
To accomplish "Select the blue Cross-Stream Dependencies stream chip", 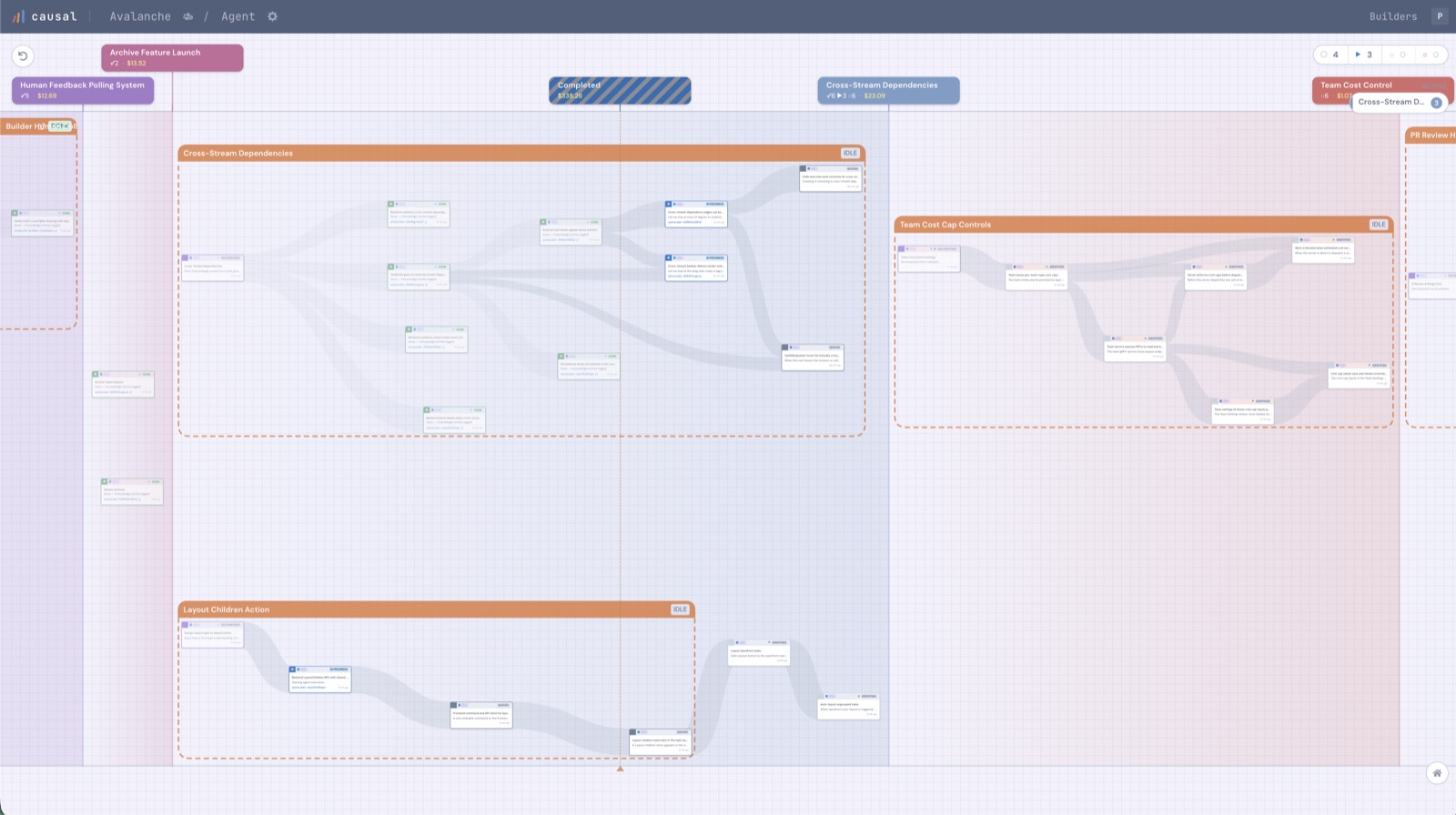I will coord(888,90).
